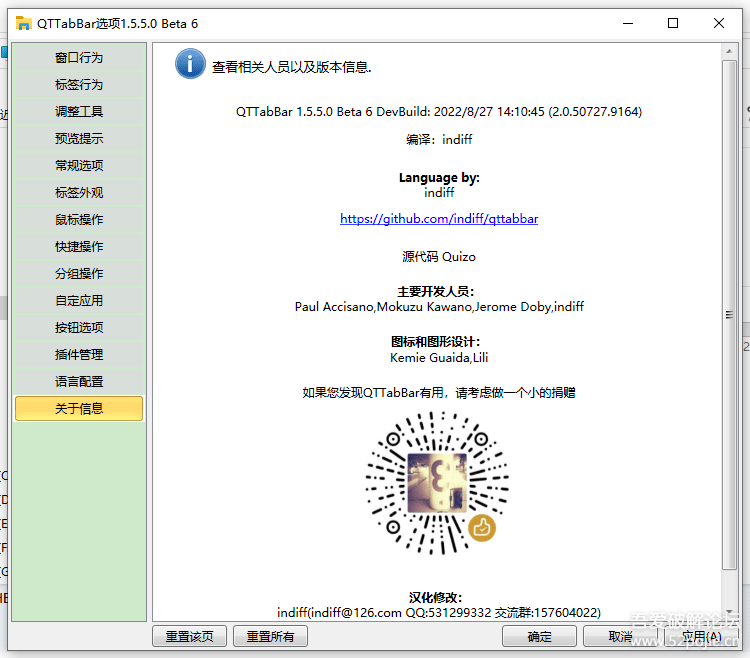Select the highlighted 关于信息 category
750x658 pixels.
pos(79,408)
